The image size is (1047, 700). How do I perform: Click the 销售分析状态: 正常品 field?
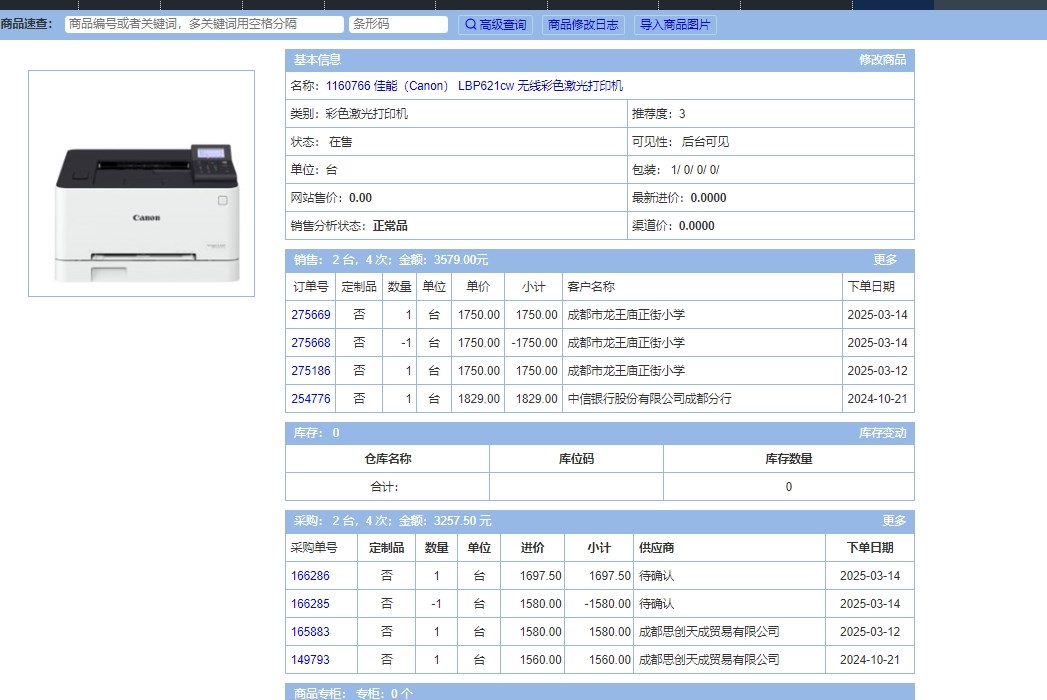[456, 226]
